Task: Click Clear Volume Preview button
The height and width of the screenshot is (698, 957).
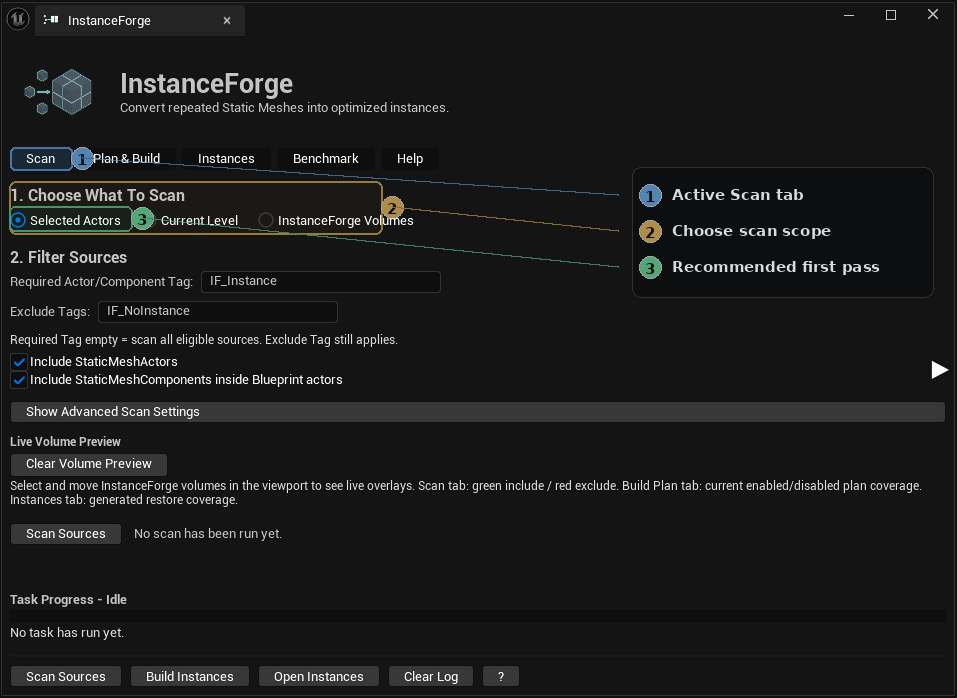Action: coord(89,464)
